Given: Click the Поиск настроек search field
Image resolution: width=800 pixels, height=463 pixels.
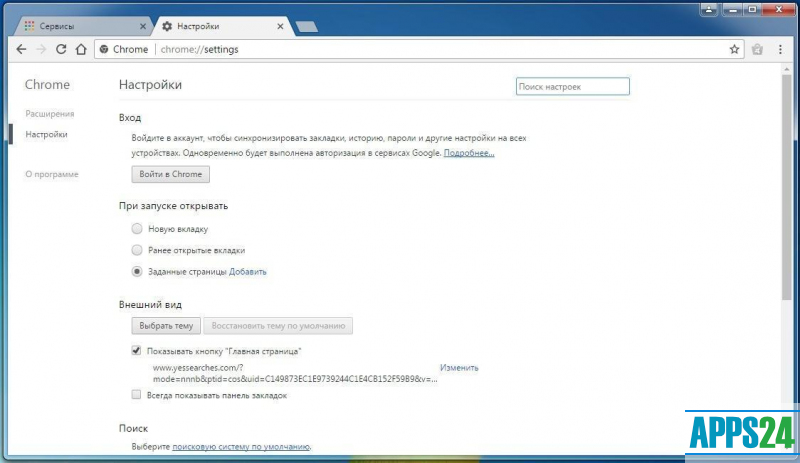Looking at the screenshot, I should 572,87.
